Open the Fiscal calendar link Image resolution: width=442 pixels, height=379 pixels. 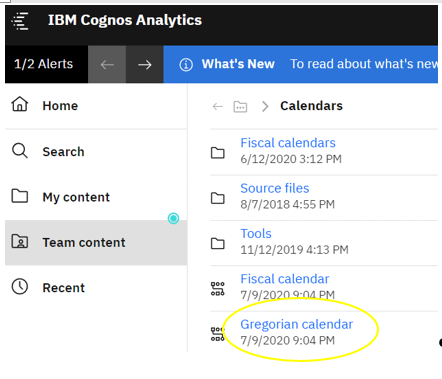[x=285, y=279]
